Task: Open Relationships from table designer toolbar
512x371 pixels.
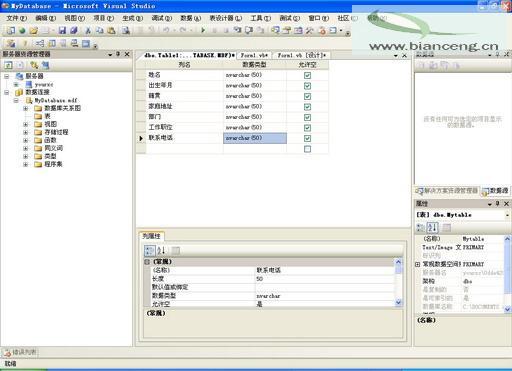Action: [x=40, y=43]
